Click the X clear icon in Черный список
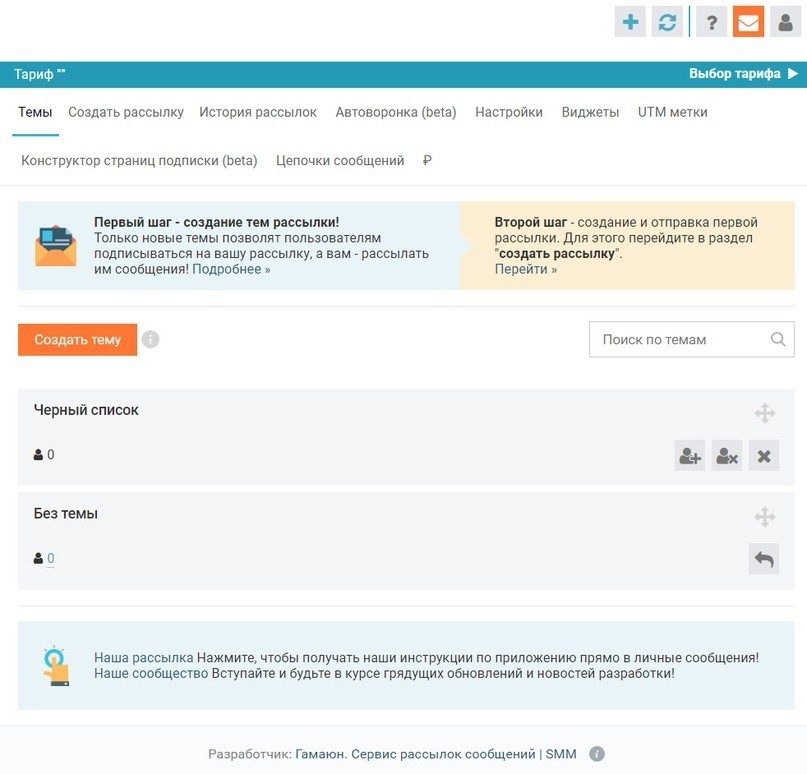 click(764, 455)
